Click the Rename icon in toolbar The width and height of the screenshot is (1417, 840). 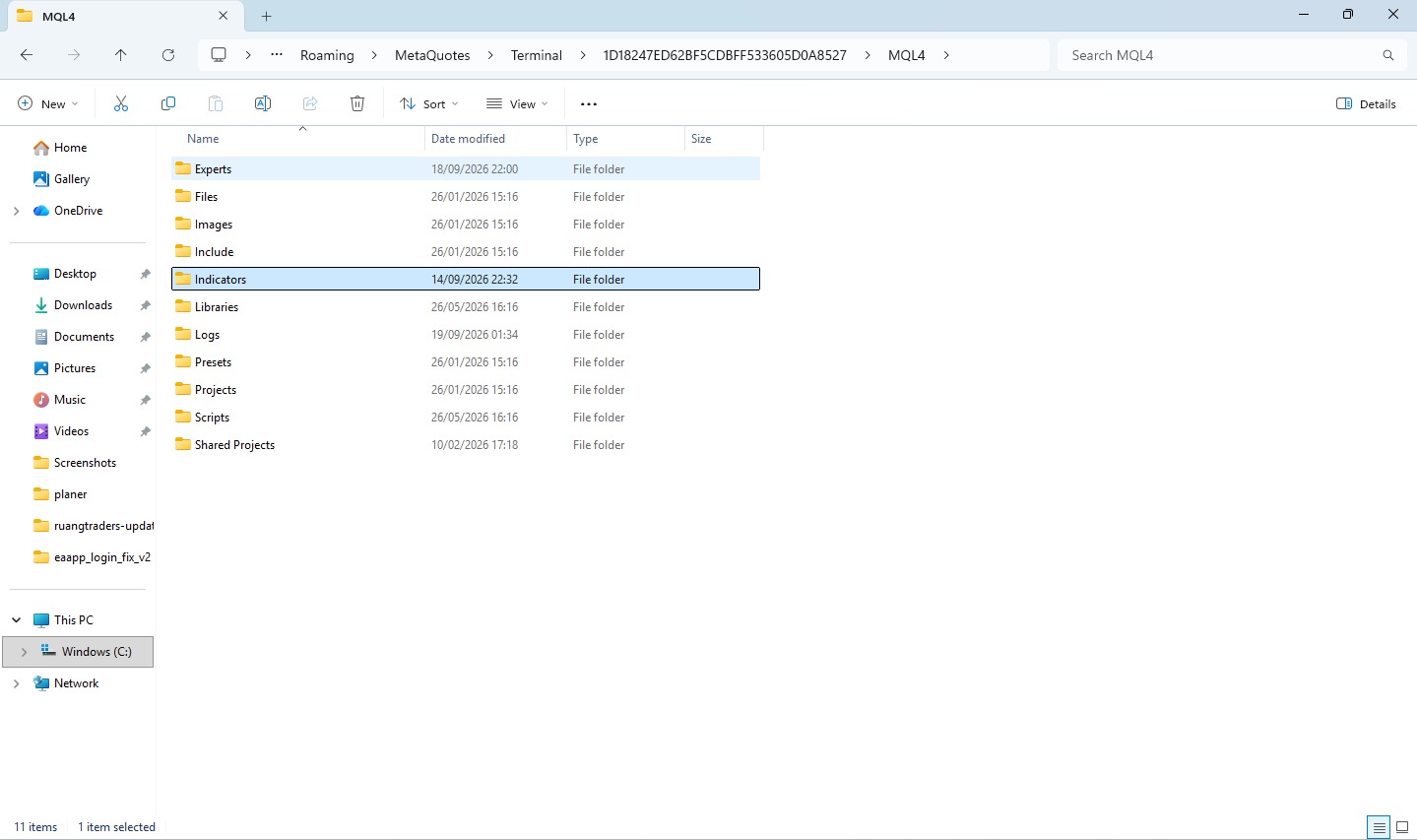263,103
